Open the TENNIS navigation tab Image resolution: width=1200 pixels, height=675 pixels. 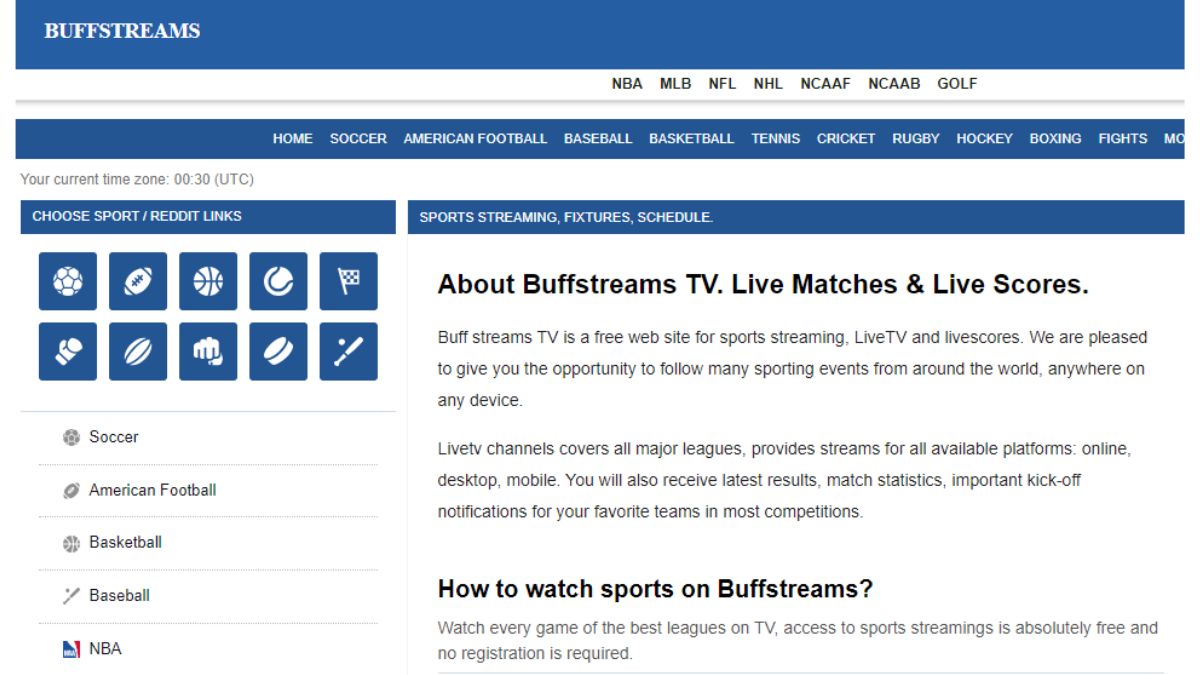coord(775,138)
